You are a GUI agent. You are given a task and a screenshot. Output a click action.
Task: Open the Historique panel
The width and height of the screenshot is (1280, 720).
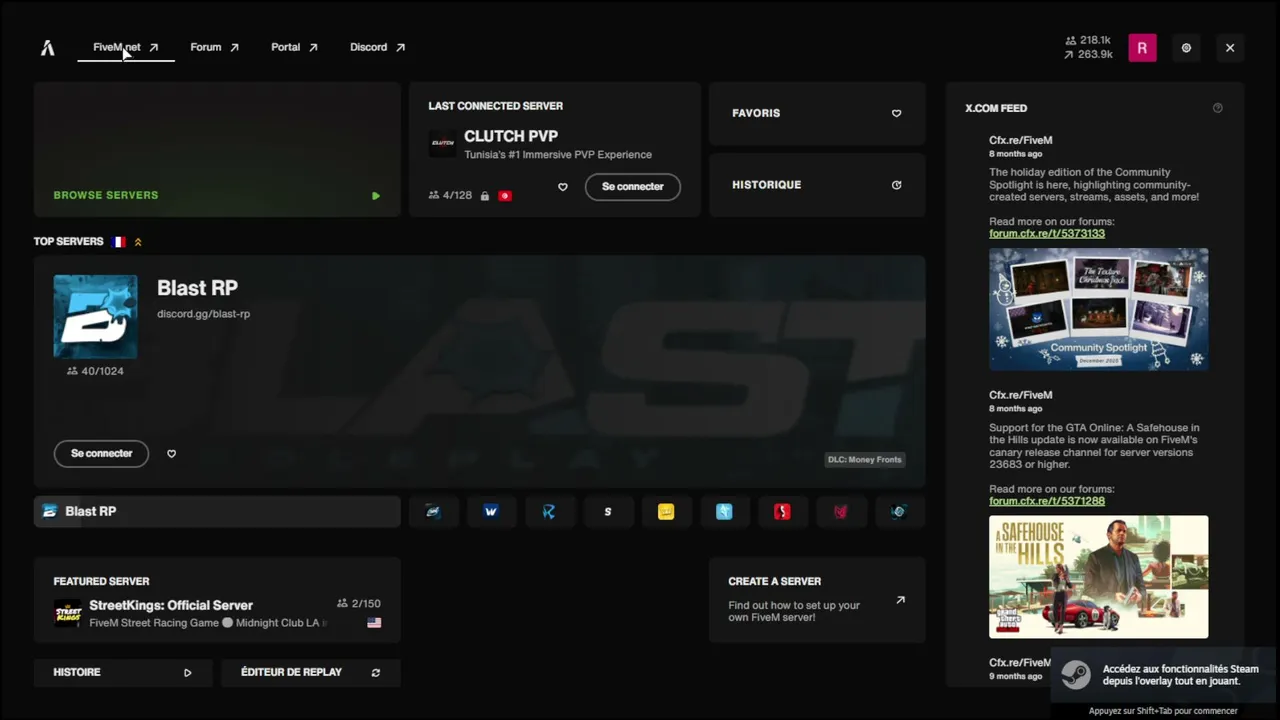pyautogui.click(x=817, y=185)
